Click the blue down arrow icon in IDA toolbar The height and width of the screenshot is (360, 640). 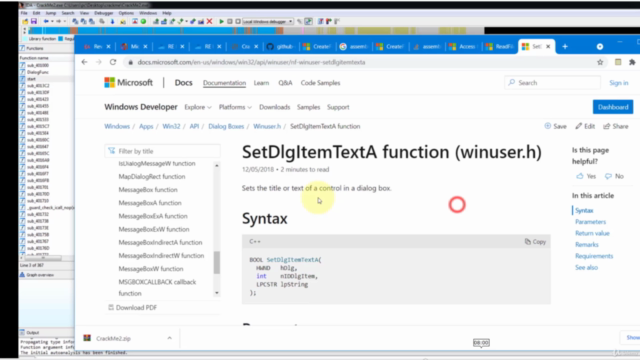coord(112,22)
